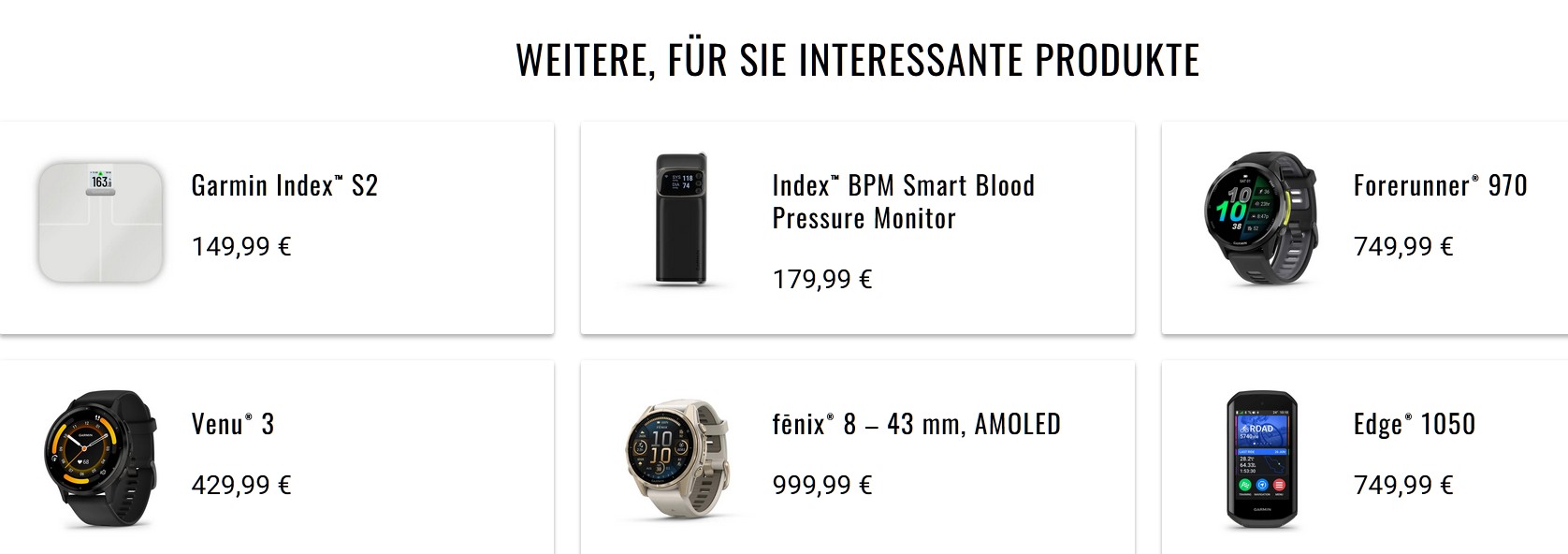Open the Garmin Index S2 product title
The height and width of the screenshot is (554, 1568).
284,185
